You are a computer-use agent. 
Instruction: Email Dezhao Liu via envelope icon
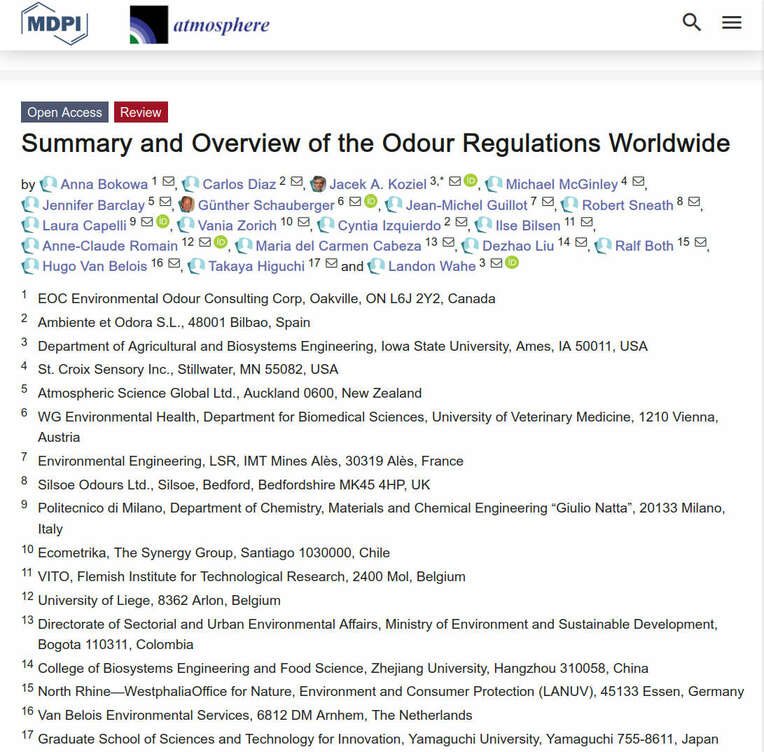pos(581,242)
